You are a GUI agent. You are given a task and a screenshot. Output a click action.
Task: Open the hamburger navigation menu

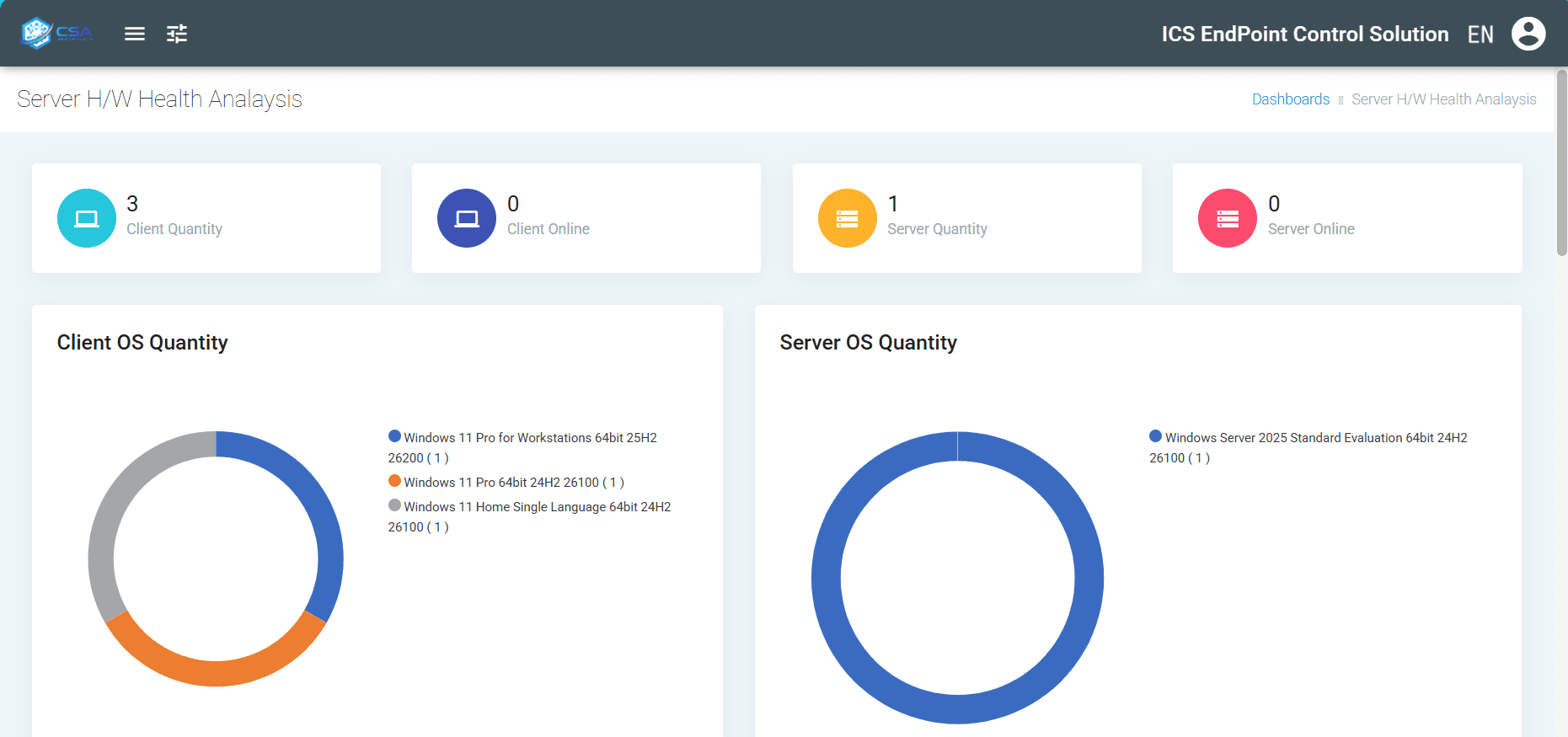pos(135,34)
